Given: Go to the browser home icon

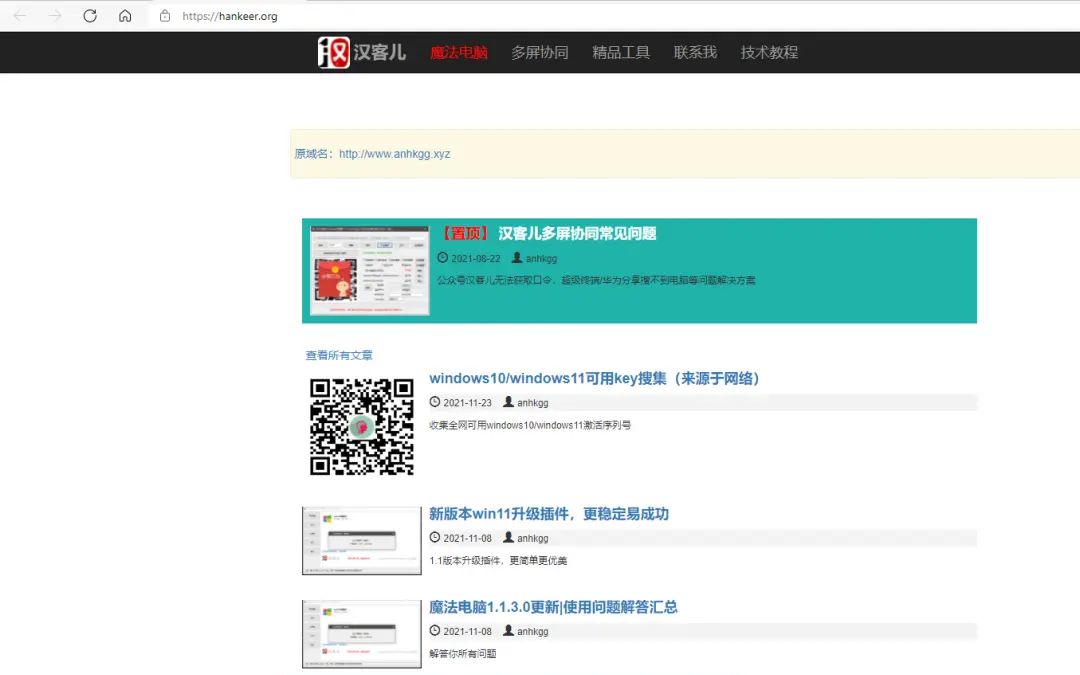Looking at the screenshot, I should tap(125, 16).
